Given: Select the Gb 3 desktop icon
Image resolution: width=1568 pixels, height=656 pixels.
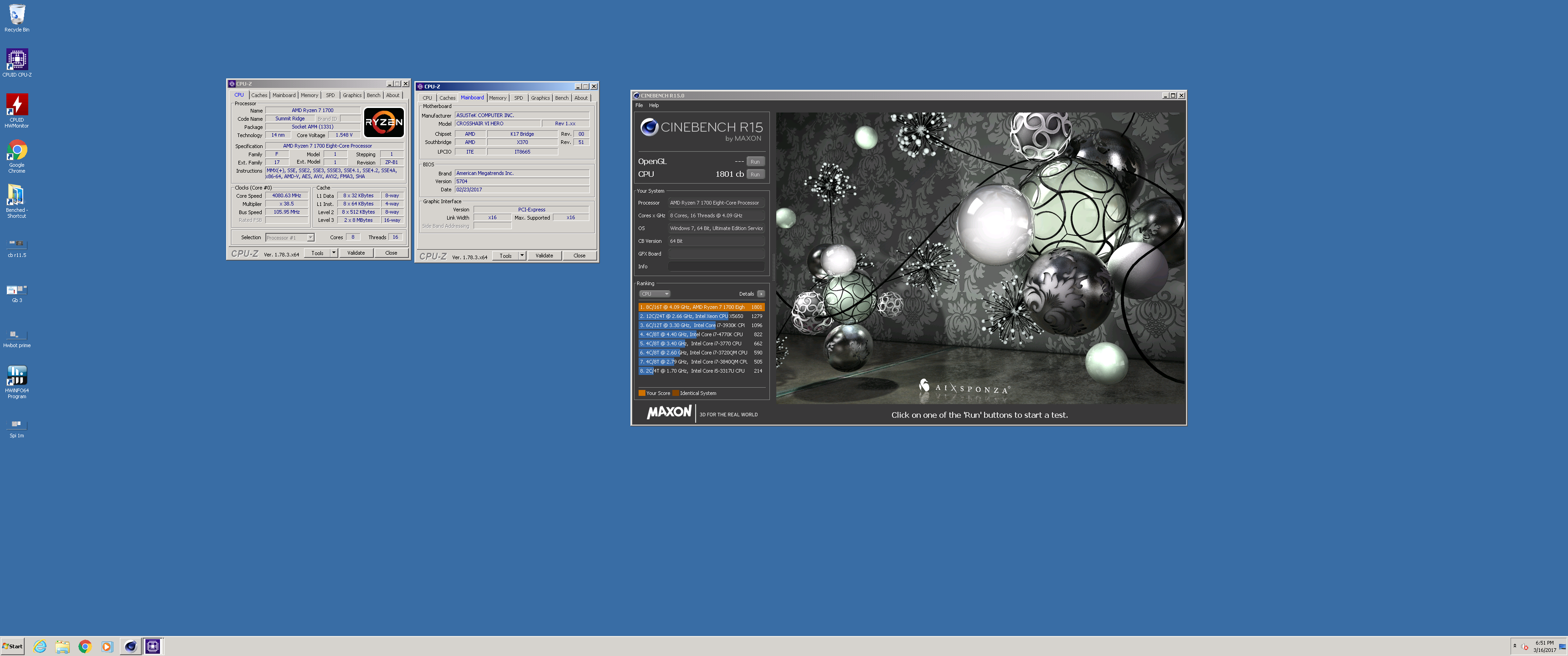Looking at the screenshot, I should tap(17, 293).
